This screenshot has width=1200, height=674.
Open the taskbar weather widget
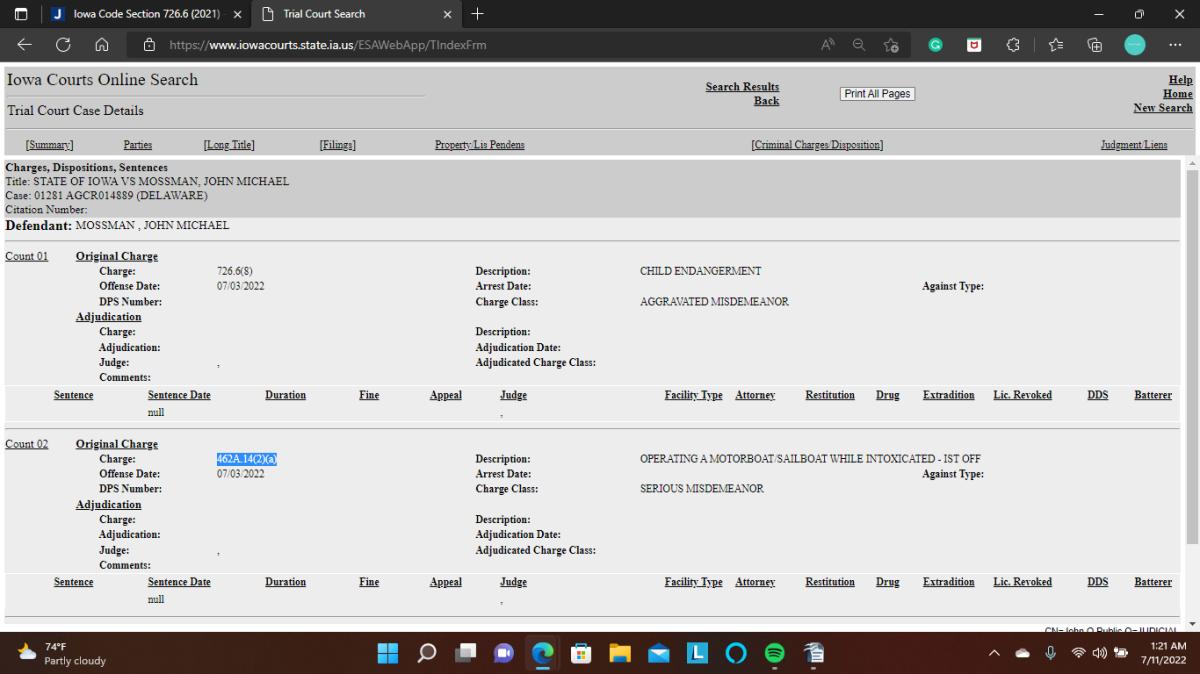62,653
